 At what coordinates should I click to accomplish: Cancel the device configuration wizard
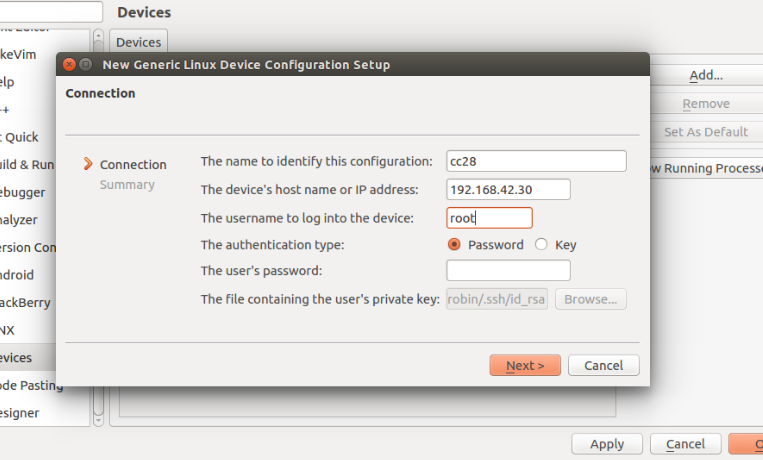pos(603,365)
